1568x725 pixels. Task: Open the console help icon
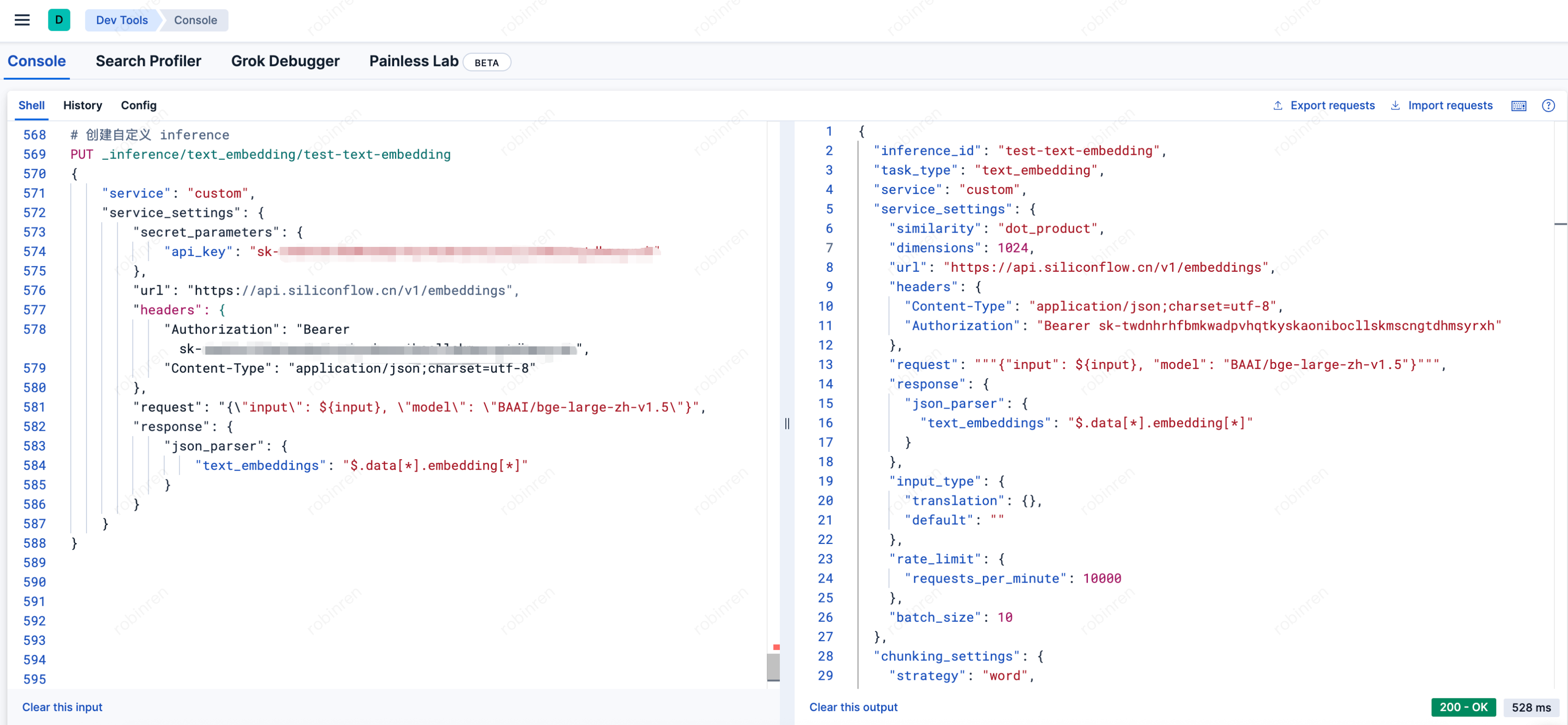(1548, 105)
